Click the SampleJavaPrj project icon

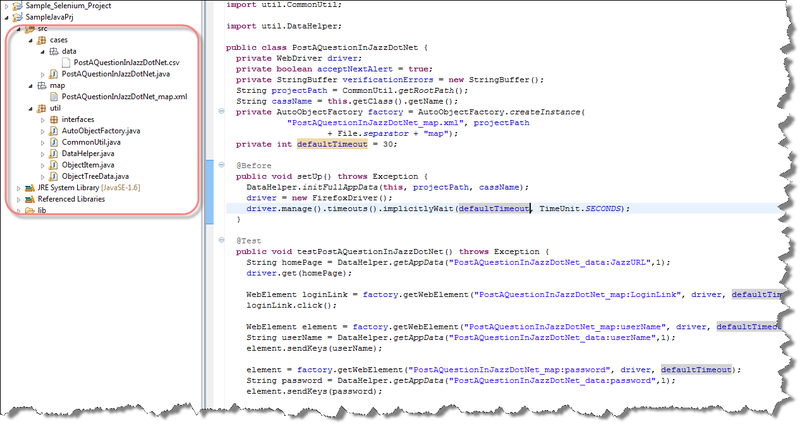pyautogui.click(x=18, y=17)
